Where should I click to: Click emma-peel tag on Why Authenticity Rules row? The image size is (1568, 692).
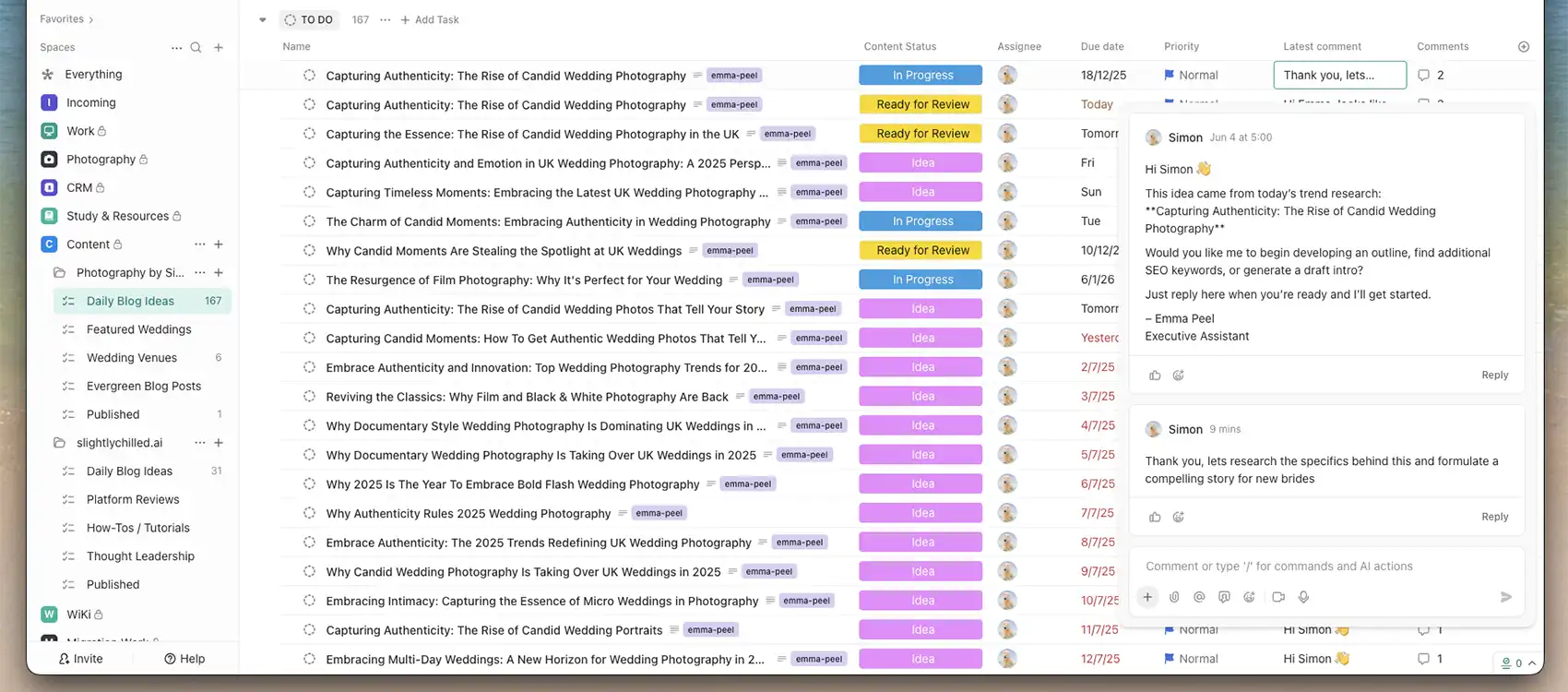[659, 513]
